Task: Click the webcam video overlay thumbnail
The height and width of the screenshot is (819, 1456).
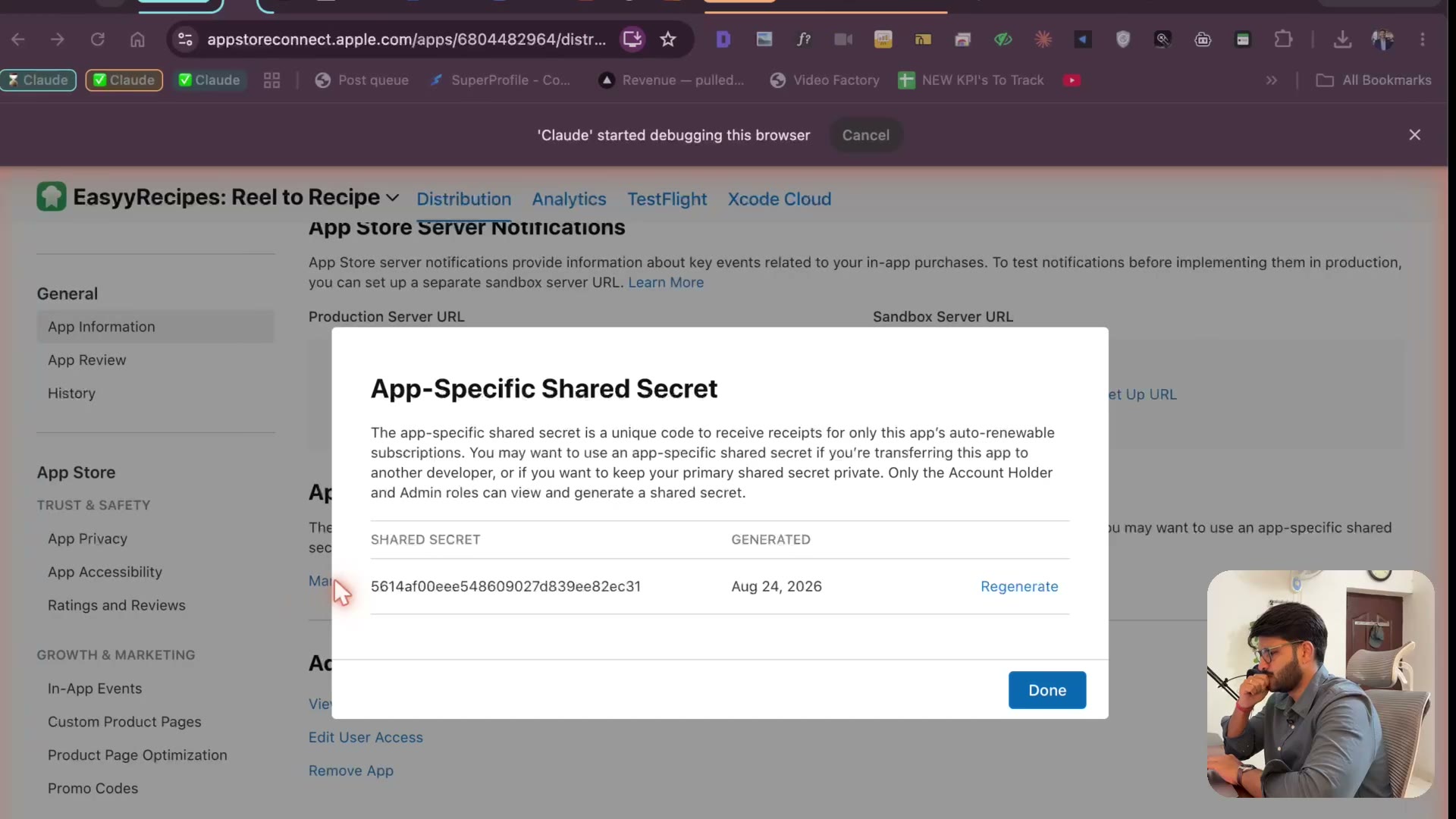Action: click(x=1320, y=684)
